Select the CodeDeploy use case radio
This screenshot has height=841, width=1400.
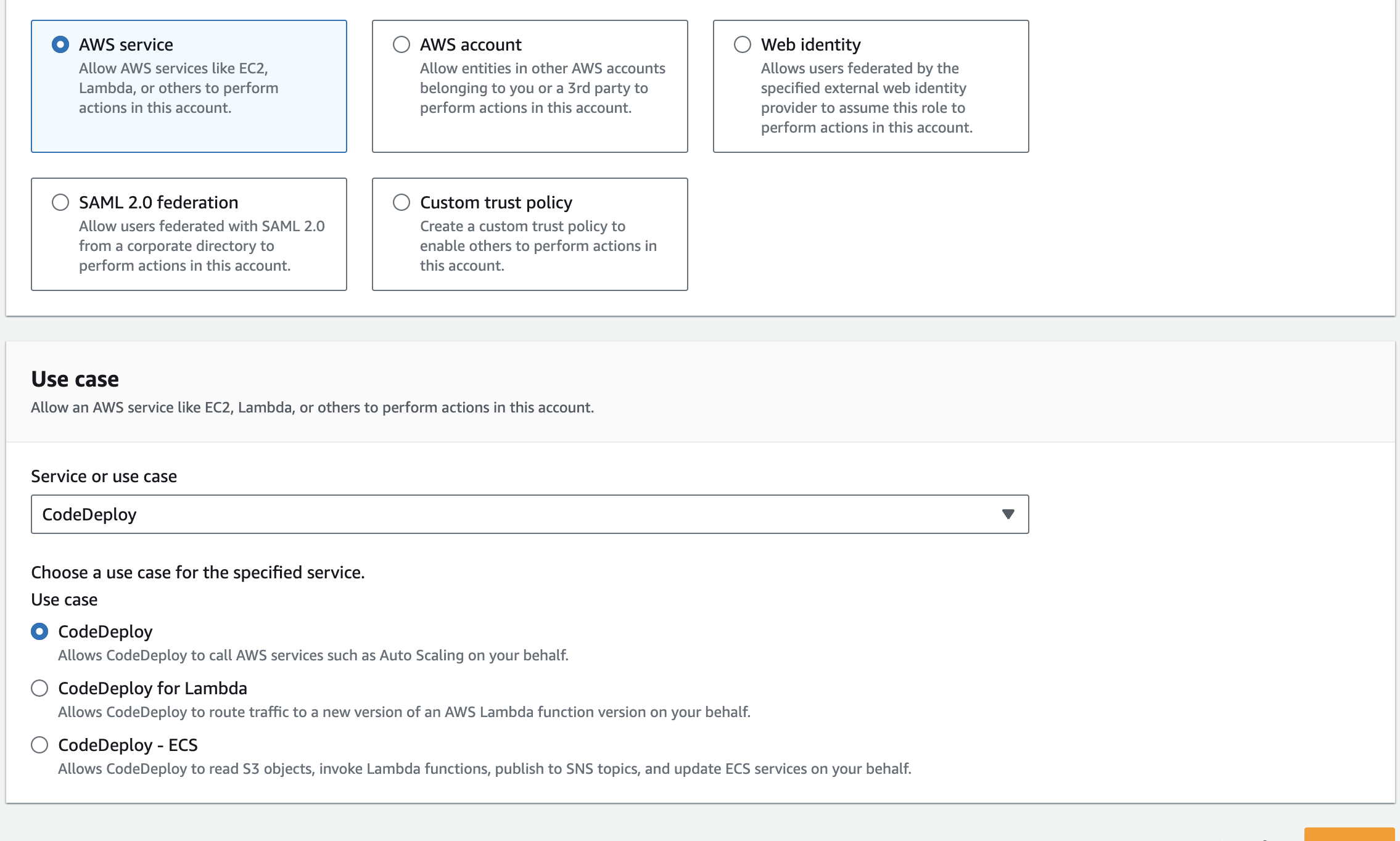(39, 631)
